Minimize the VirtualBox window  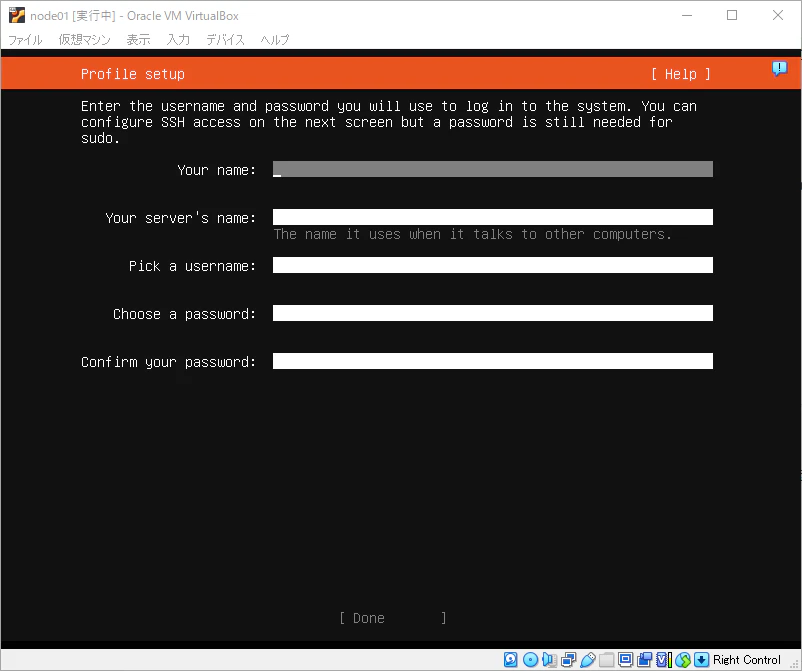(x=687, y=15)
